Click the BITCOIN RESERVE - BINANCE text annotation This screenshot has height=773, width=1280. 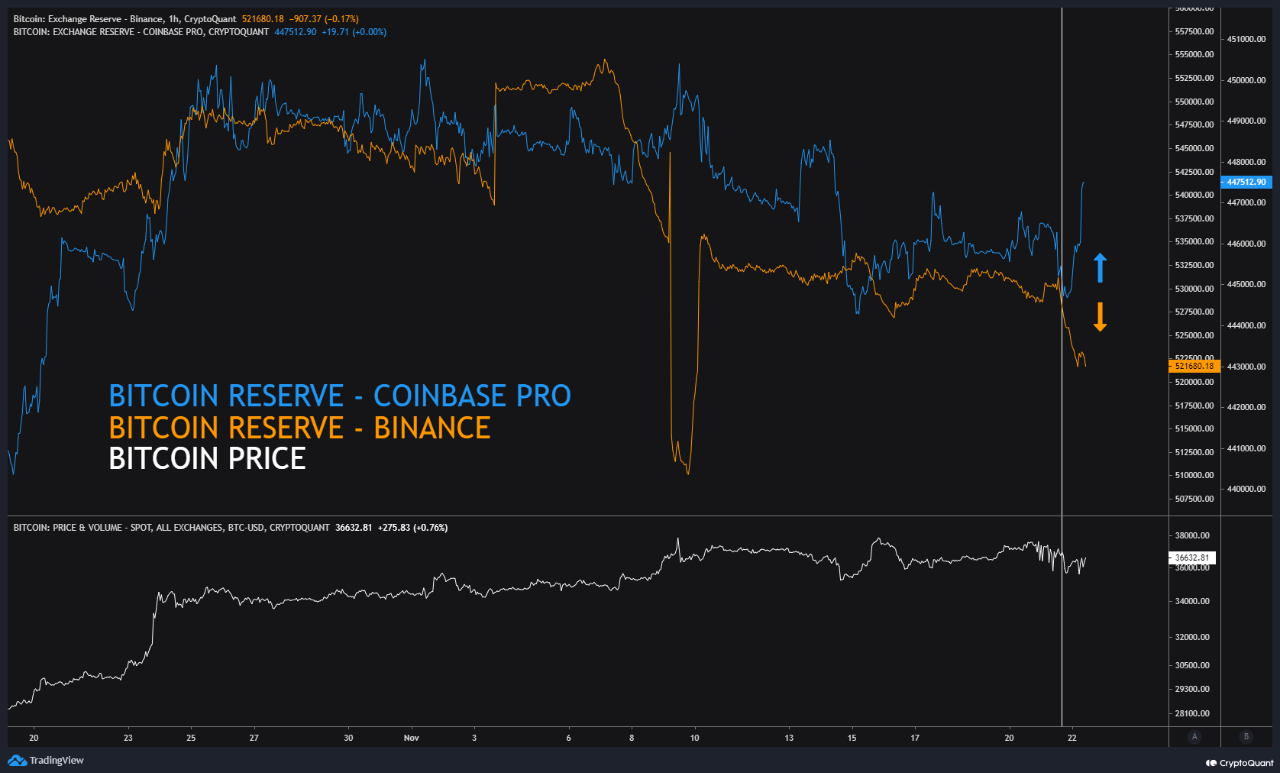point(299,427)
